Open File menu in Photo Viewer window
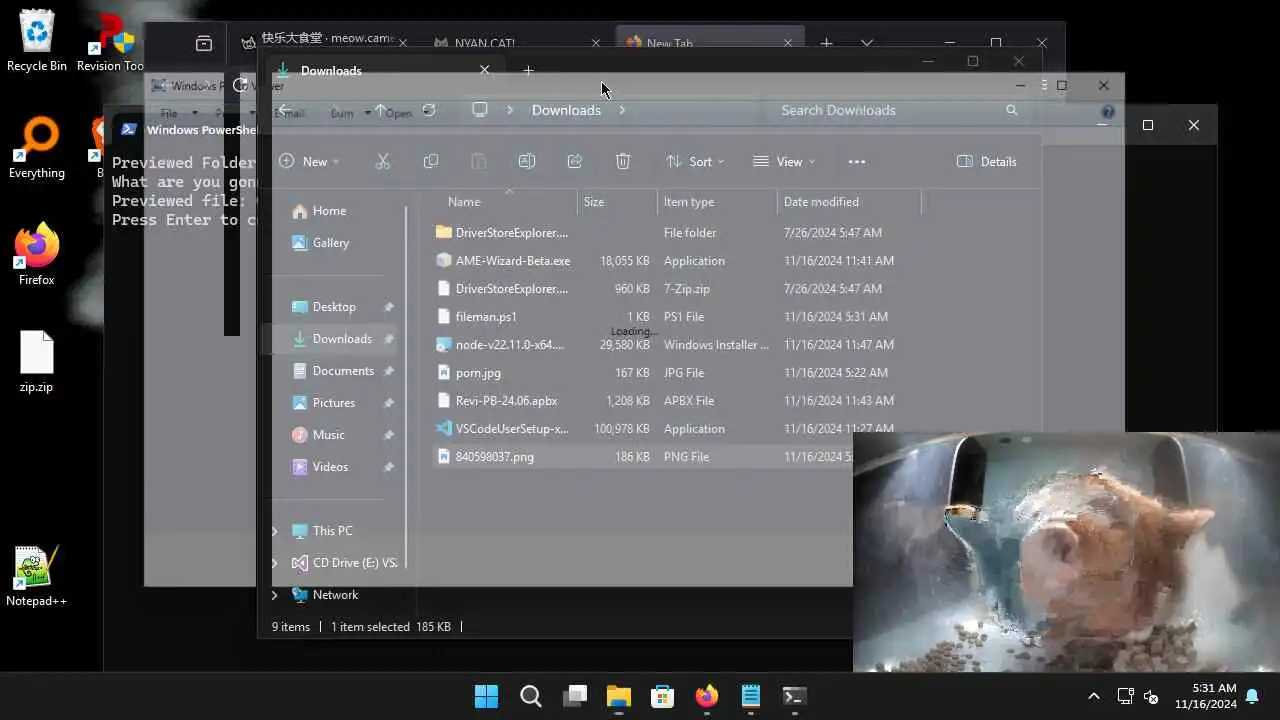The image size is (1280, 720). 169,113
